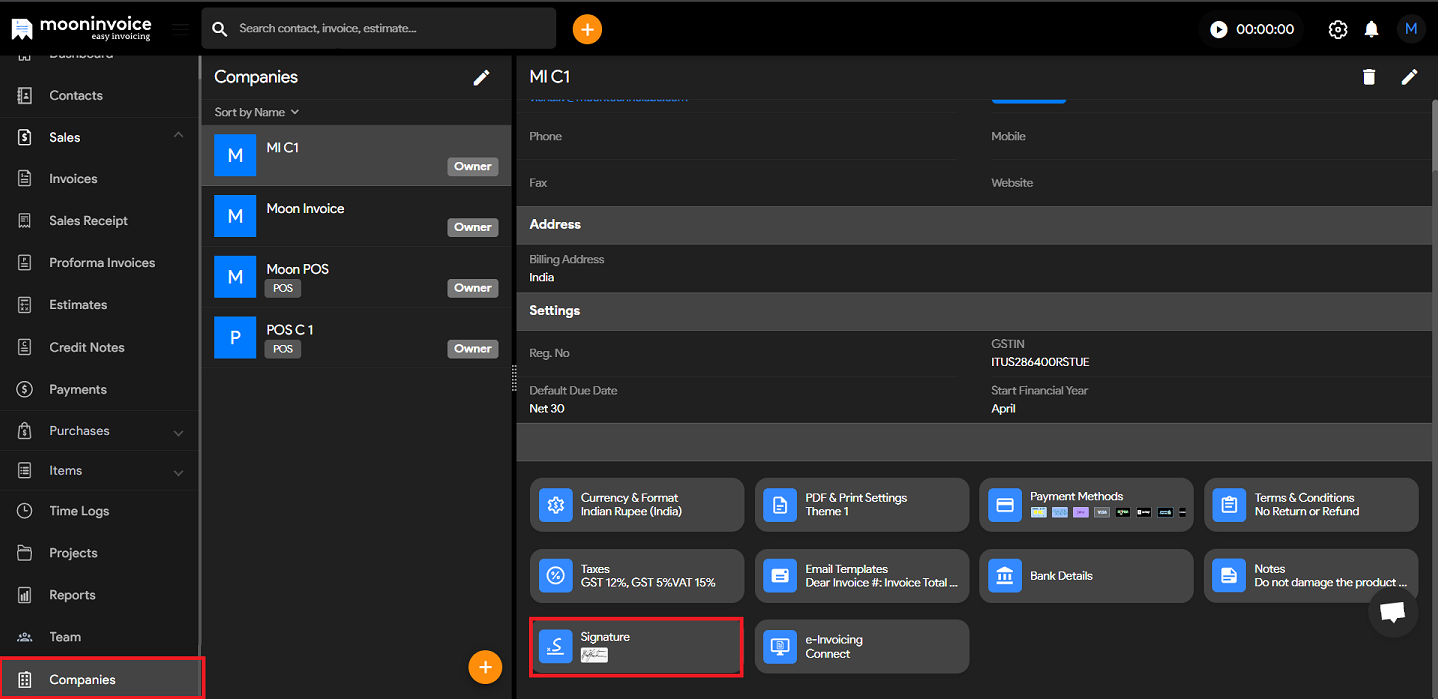Click pencil icon in Companies list header
The width and height of the screenshot is (1438, 699).
(481, 78)
